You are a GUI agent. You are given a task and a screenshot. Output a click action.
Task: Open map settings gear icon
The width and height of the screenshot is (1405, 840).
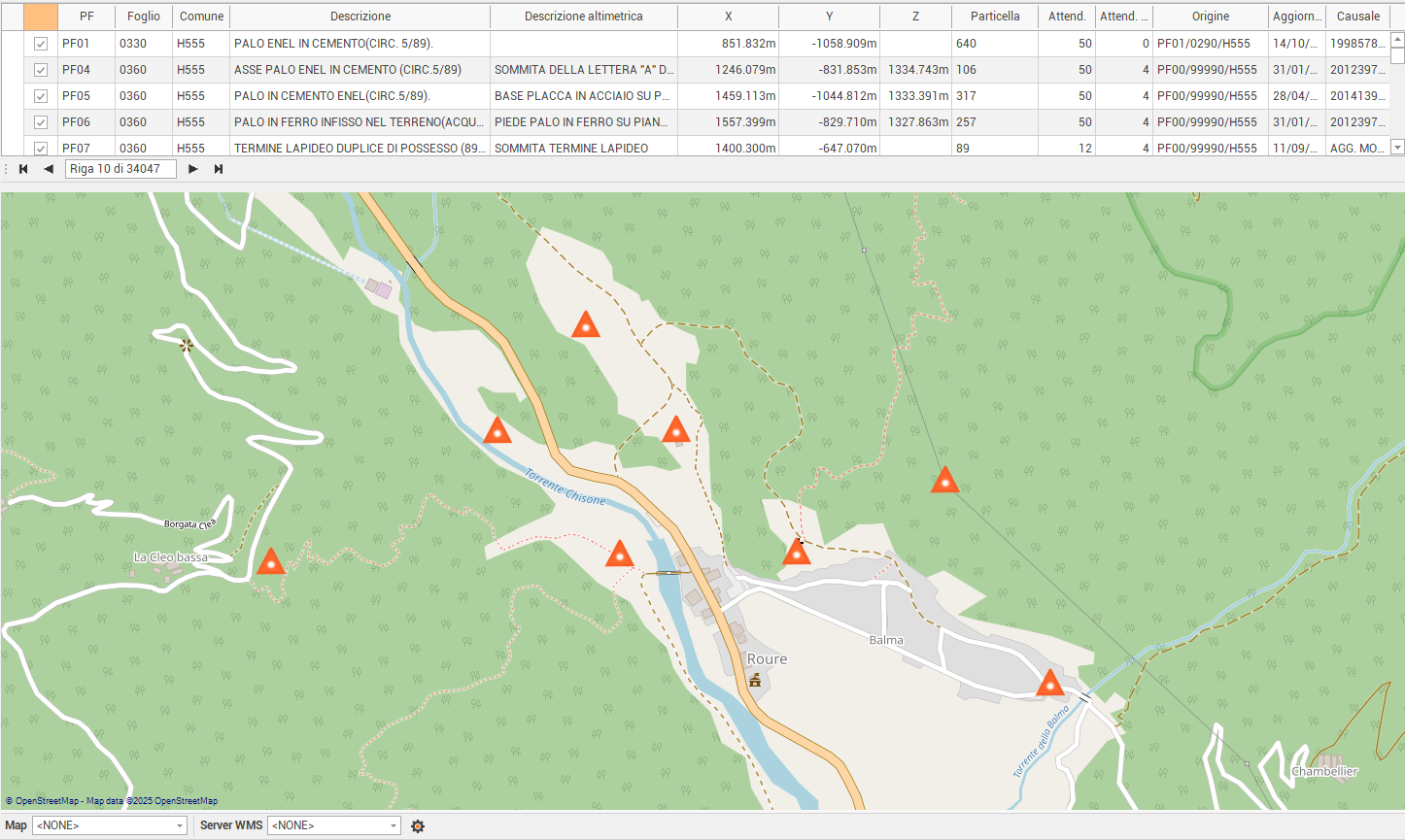(x=418, y=826)
